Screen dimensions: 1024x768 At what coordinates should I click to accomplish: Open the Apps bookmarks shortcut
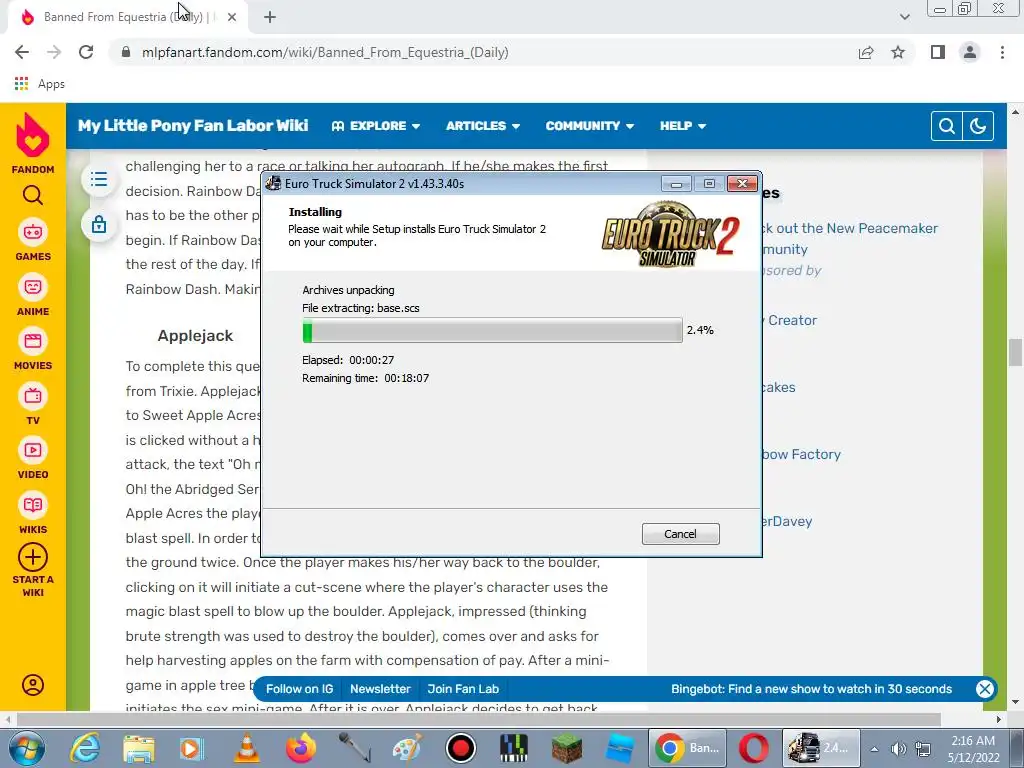click(x=39, y=84)
